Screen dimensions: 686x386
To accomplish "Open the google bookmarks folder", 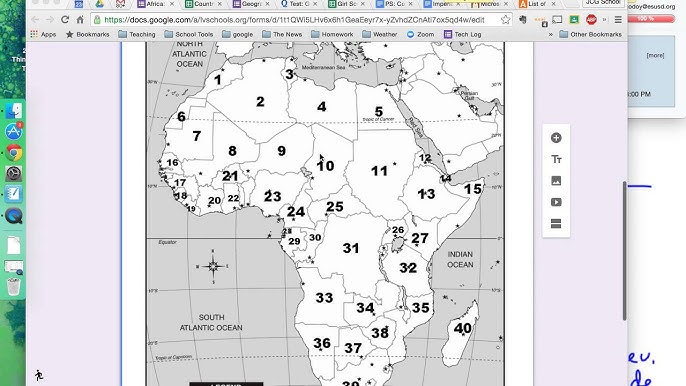I will 238,34.
